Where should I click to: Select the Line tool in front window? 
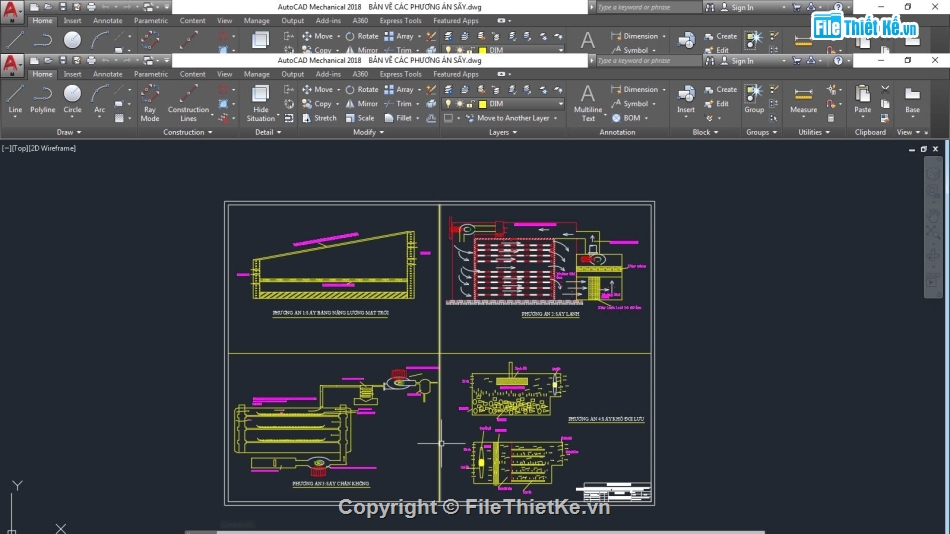pyautogui.click(x=15, y=99)
